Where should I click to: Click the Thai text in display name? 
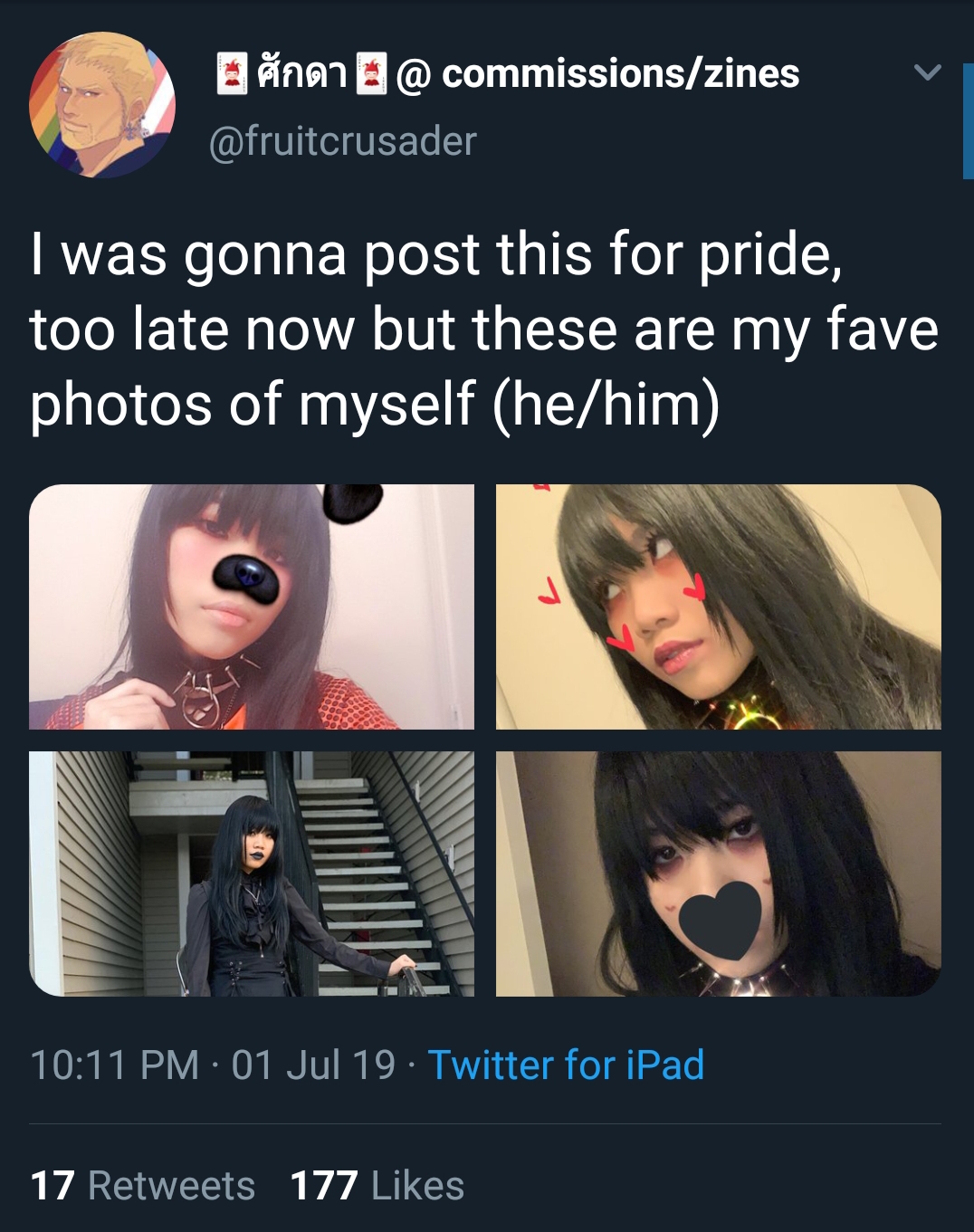coord(301,72)
